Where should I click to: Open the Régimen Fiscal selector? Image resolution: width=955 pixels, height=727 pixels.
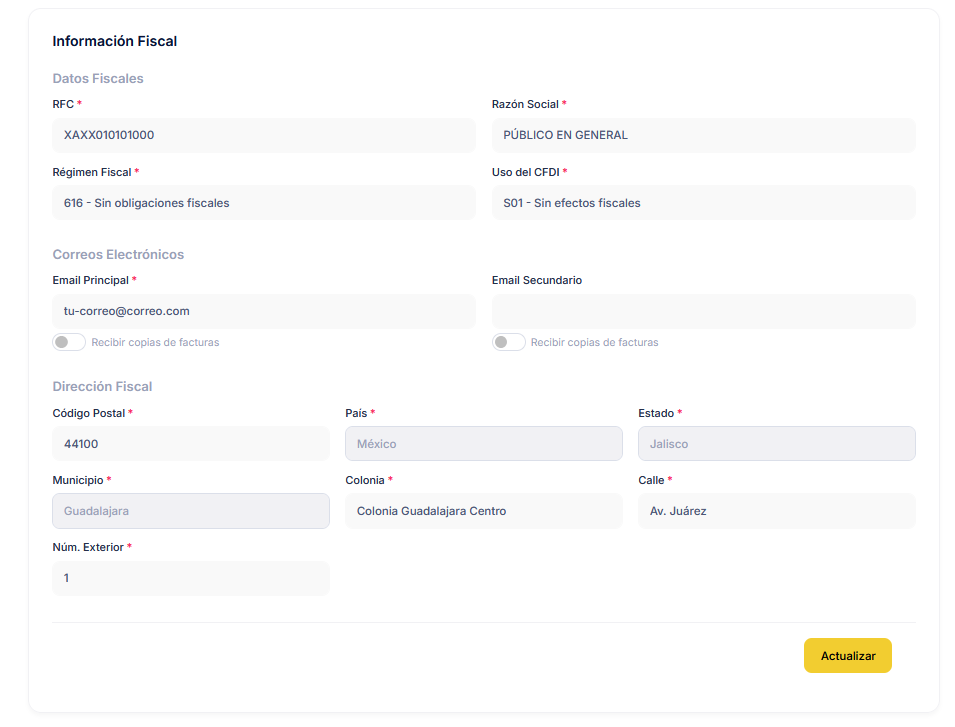(263, 203)
